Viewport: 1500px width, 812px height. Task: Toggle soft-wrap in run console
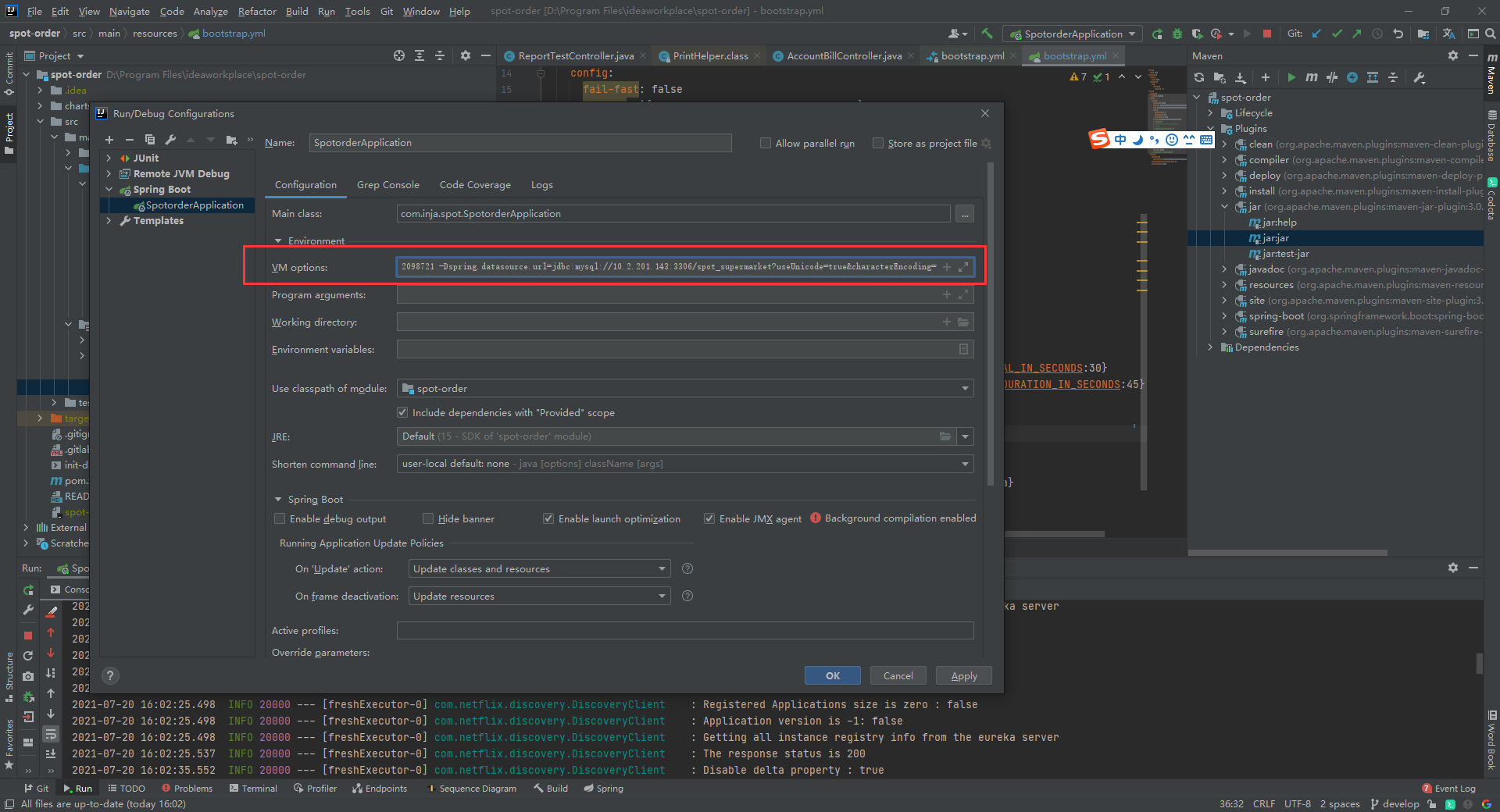pos(51,734)
